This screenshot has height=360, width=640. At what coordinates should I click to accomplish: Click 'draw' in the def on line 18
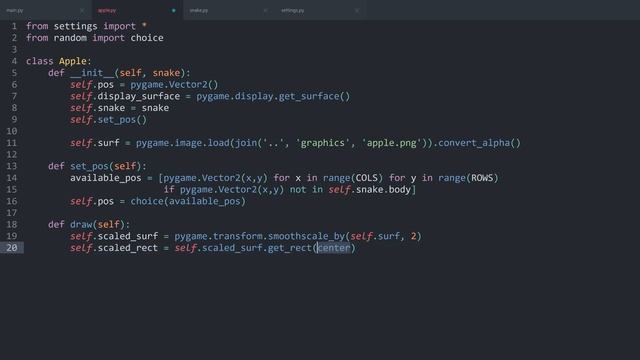click(x=81, y=224)
